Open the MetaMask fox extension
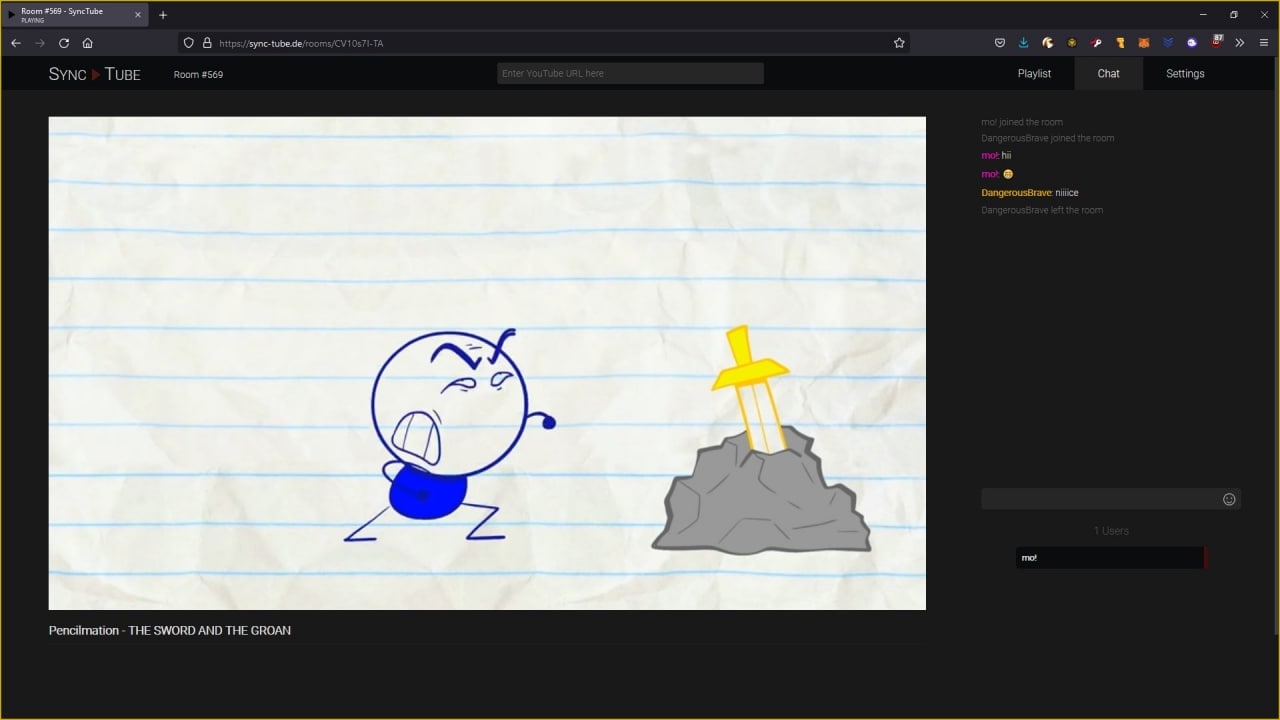Image resolution: width=1280 pixels, height=720 pixels. 1144,43
